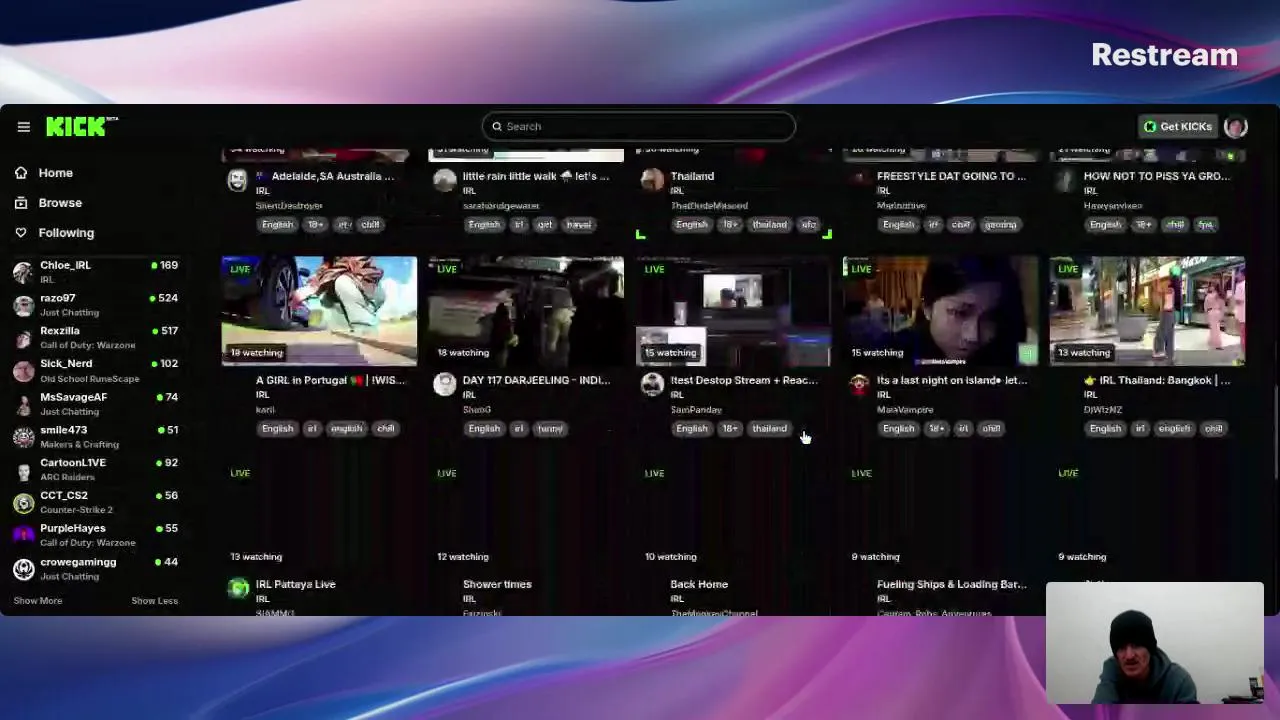Click the Restream logo overlay
This screenshot has width=1280, height=720.
click(1164, 55)
